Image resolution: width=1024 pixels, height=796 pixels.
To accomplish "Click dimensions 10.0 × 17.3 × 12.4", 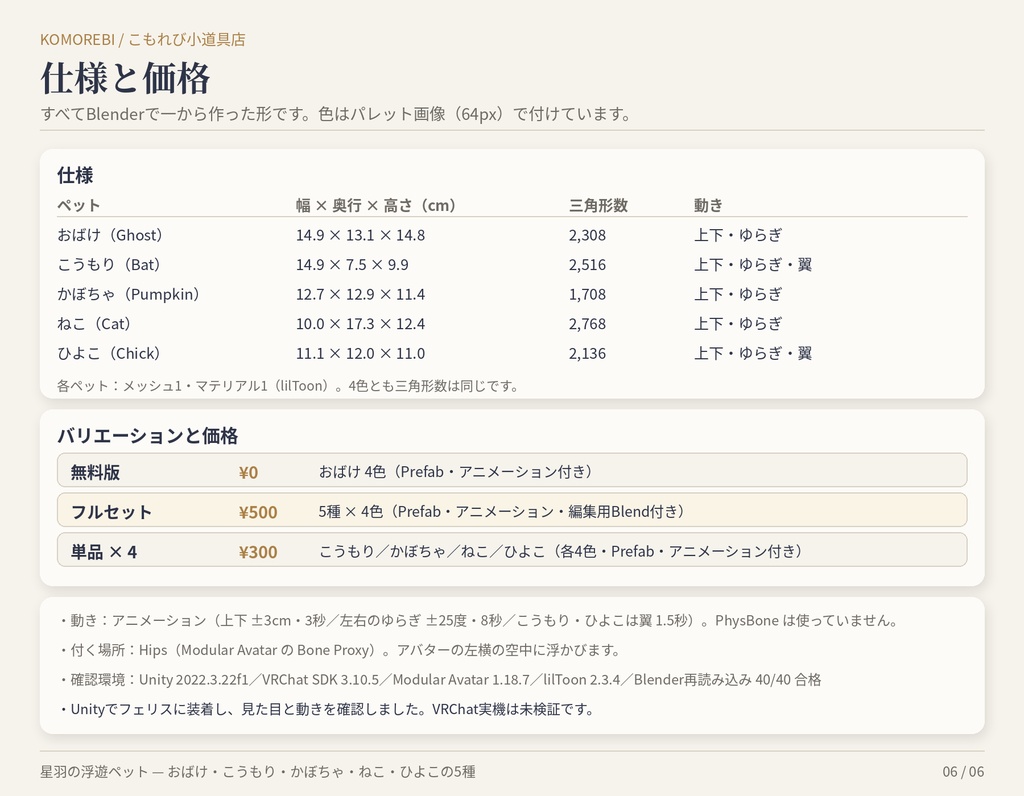I will (360, 324).
